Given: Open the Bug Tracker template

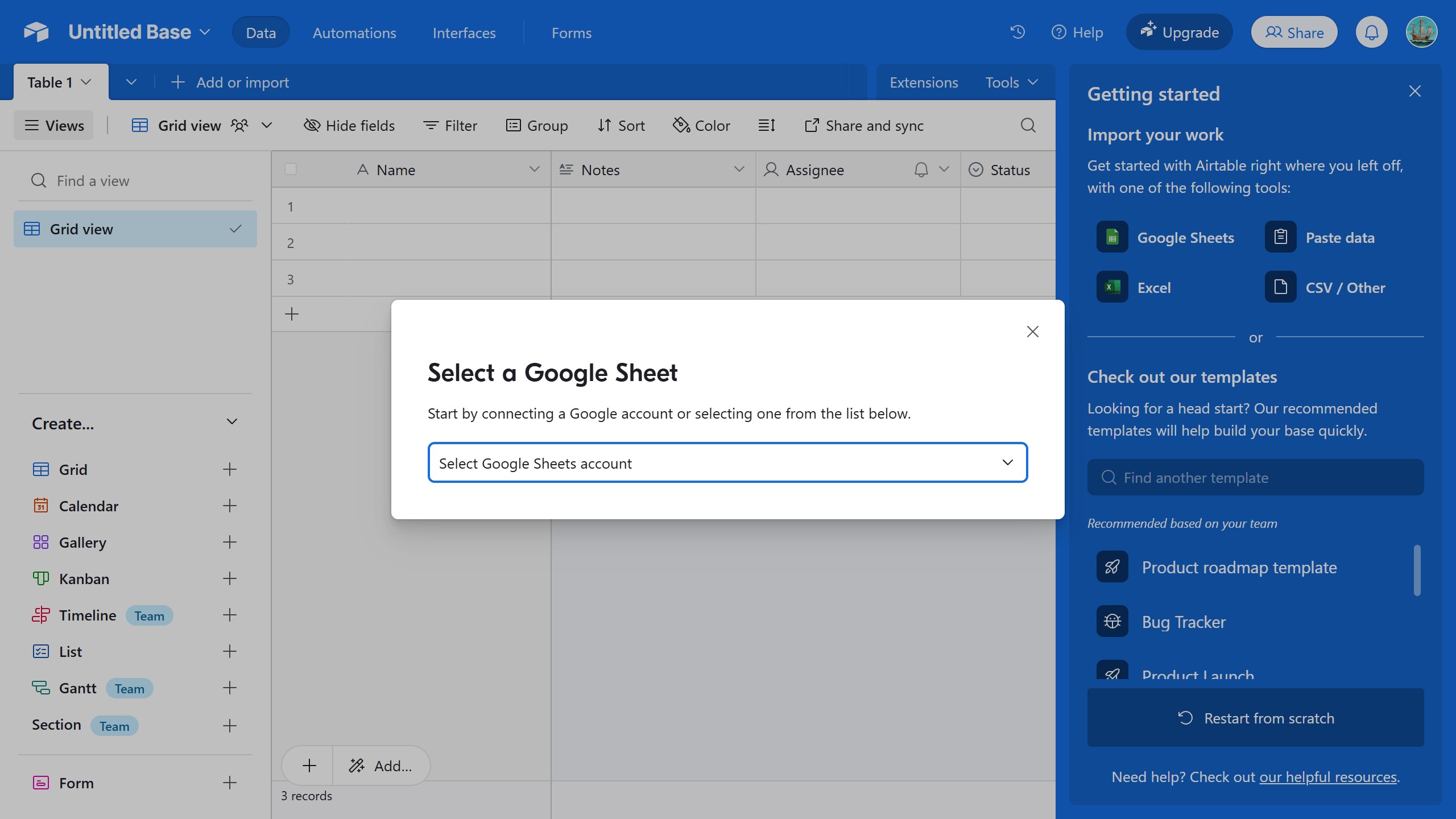Looking at the screenshot, I should pos(1161,622).
